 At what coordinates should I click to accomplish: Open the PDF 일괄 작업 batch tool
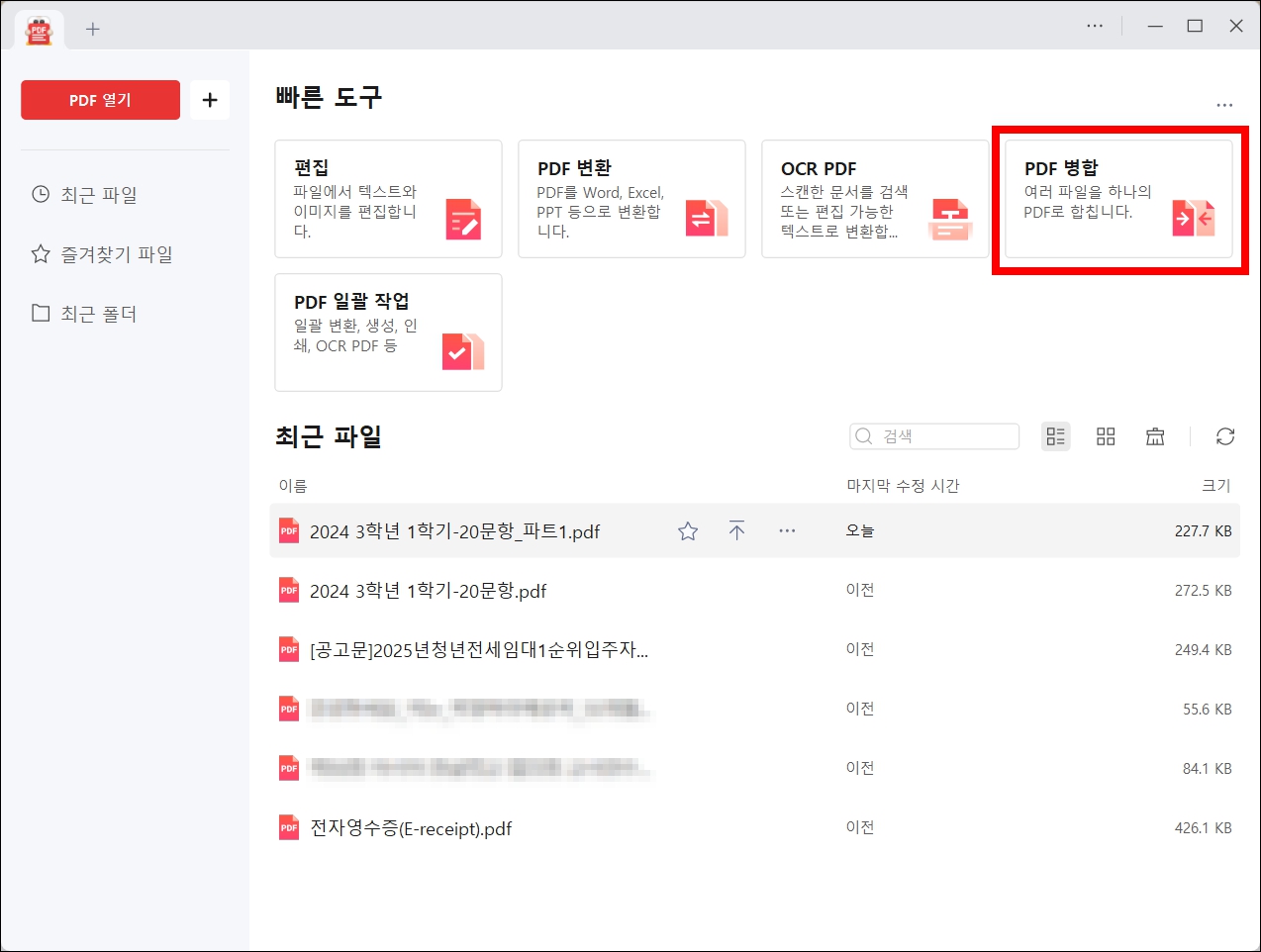(388, 332)
